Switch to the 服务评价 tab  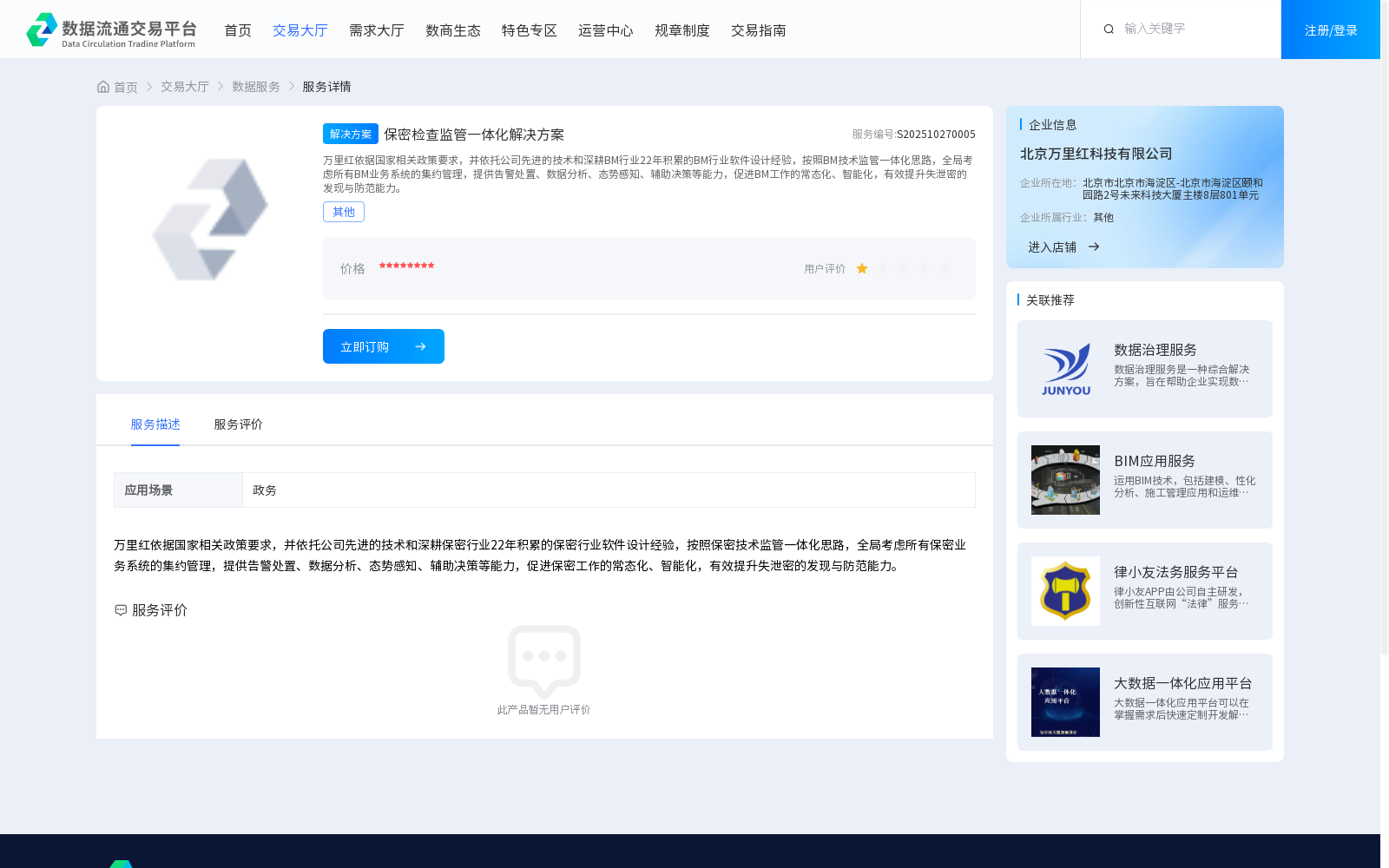coord(238,424)
